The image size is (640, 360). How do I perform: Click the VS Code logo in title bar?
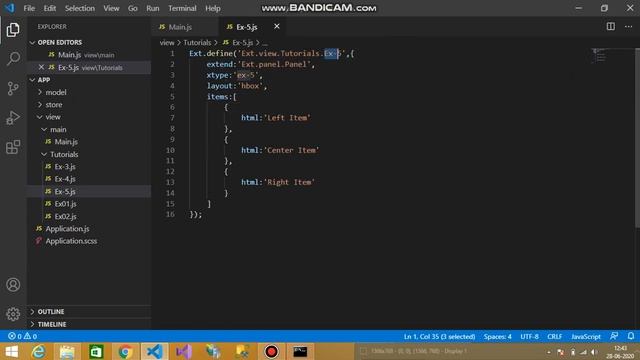click(9, 8)
